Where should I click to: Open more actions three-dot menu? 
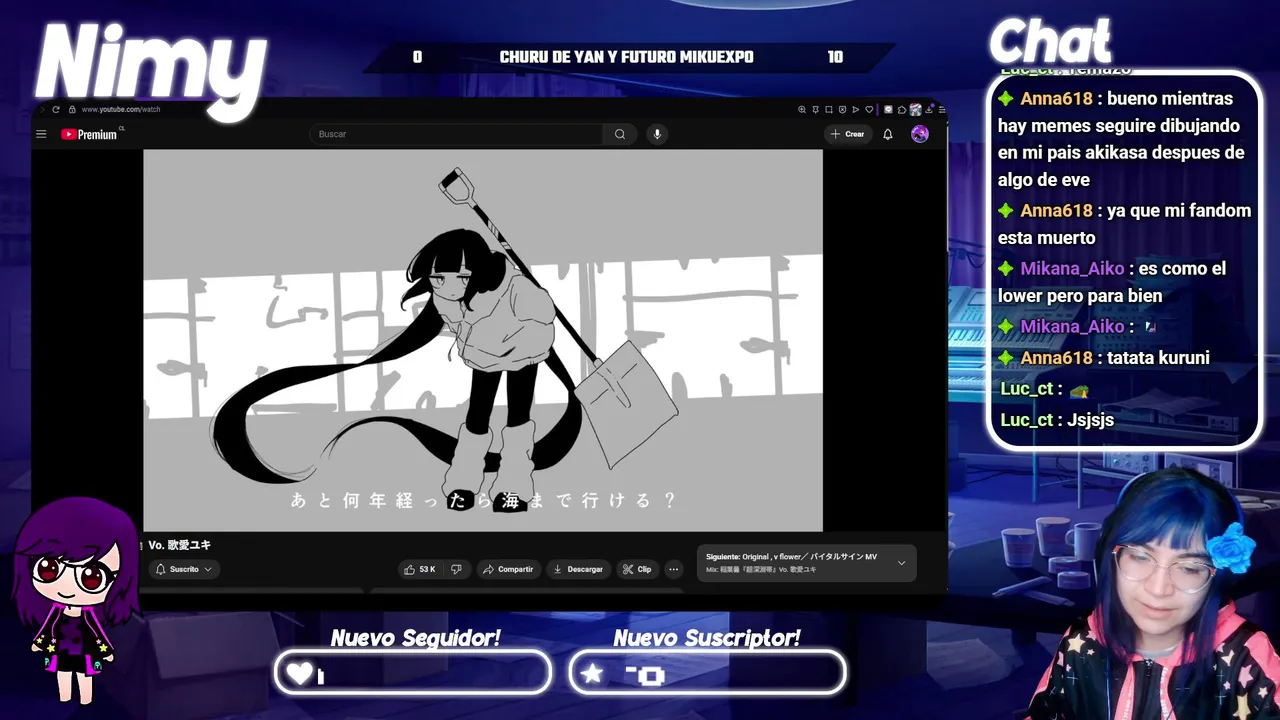(x=673, y=569)
